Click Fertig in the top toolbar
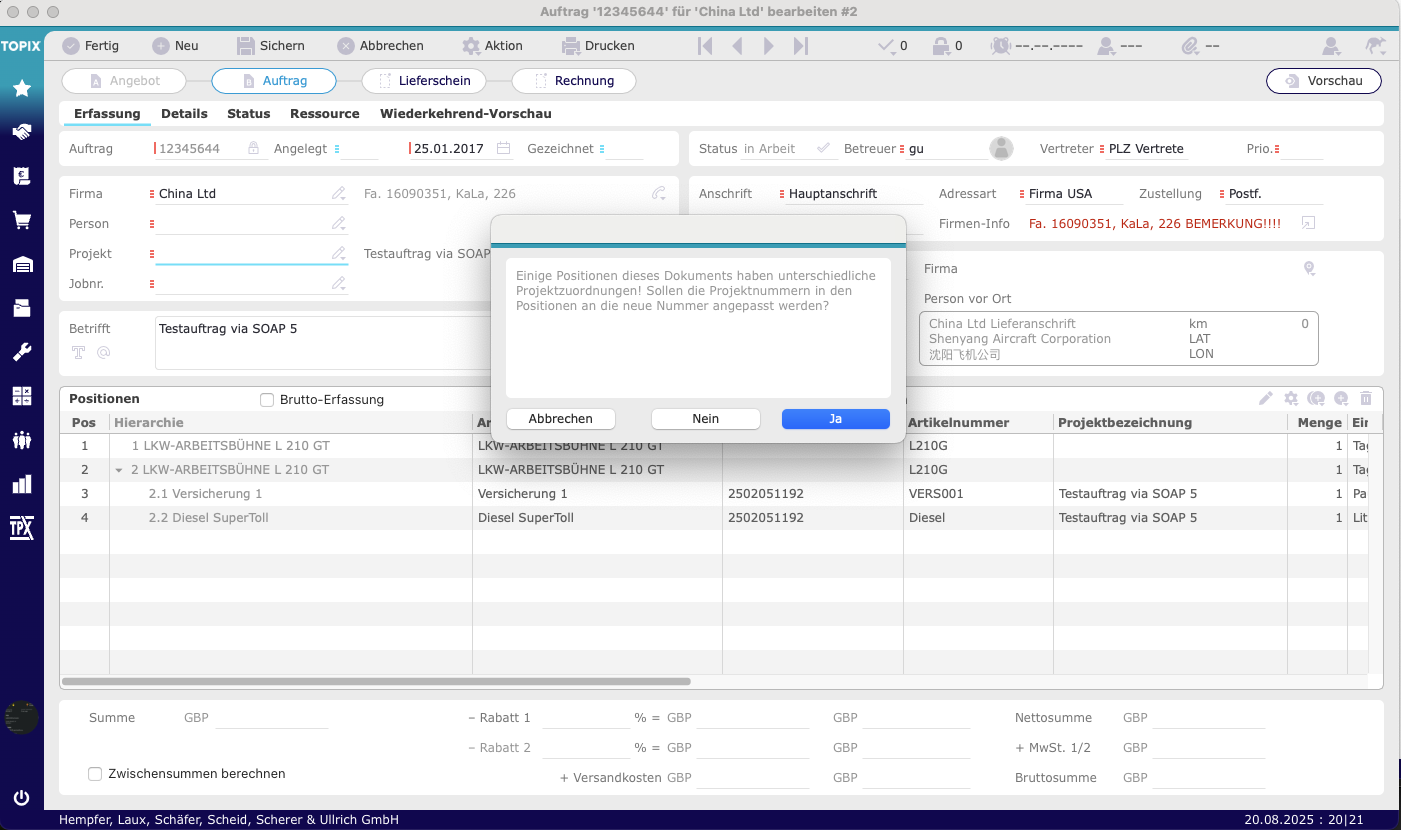Image resolution: width=1401 pixels, height=830 pixels. coord(91,46)
